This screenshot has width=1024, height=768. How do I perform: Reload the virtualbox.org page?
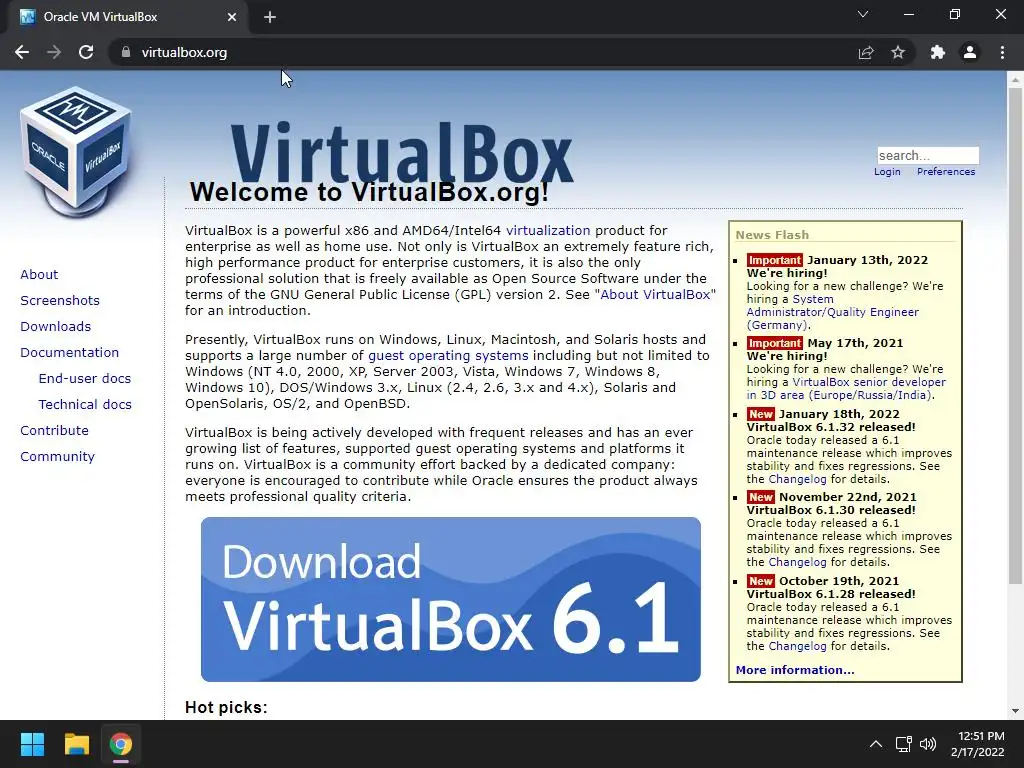(86, 52)
